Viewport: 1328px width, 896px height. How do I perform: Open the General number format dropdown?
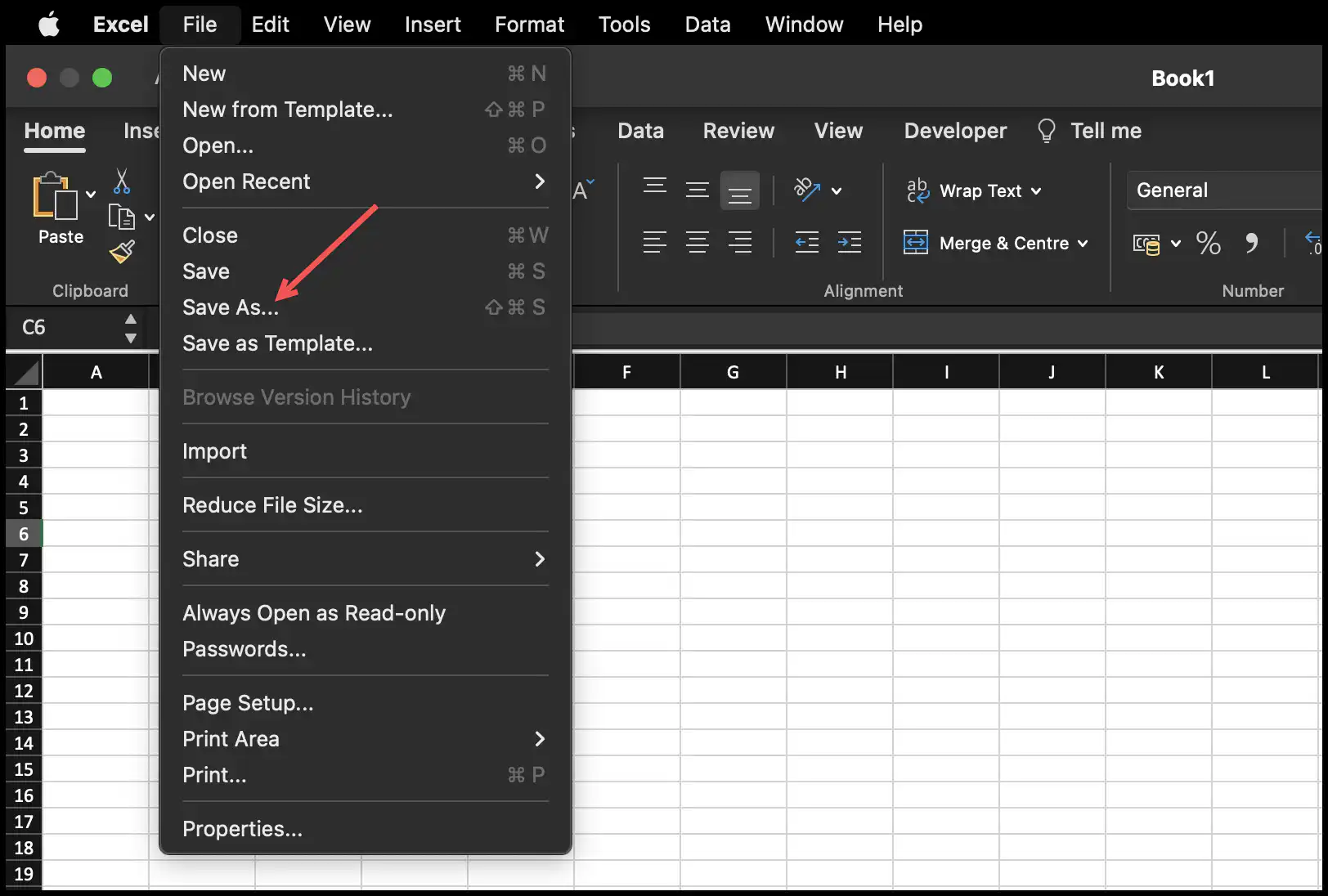coord(1224,190)
